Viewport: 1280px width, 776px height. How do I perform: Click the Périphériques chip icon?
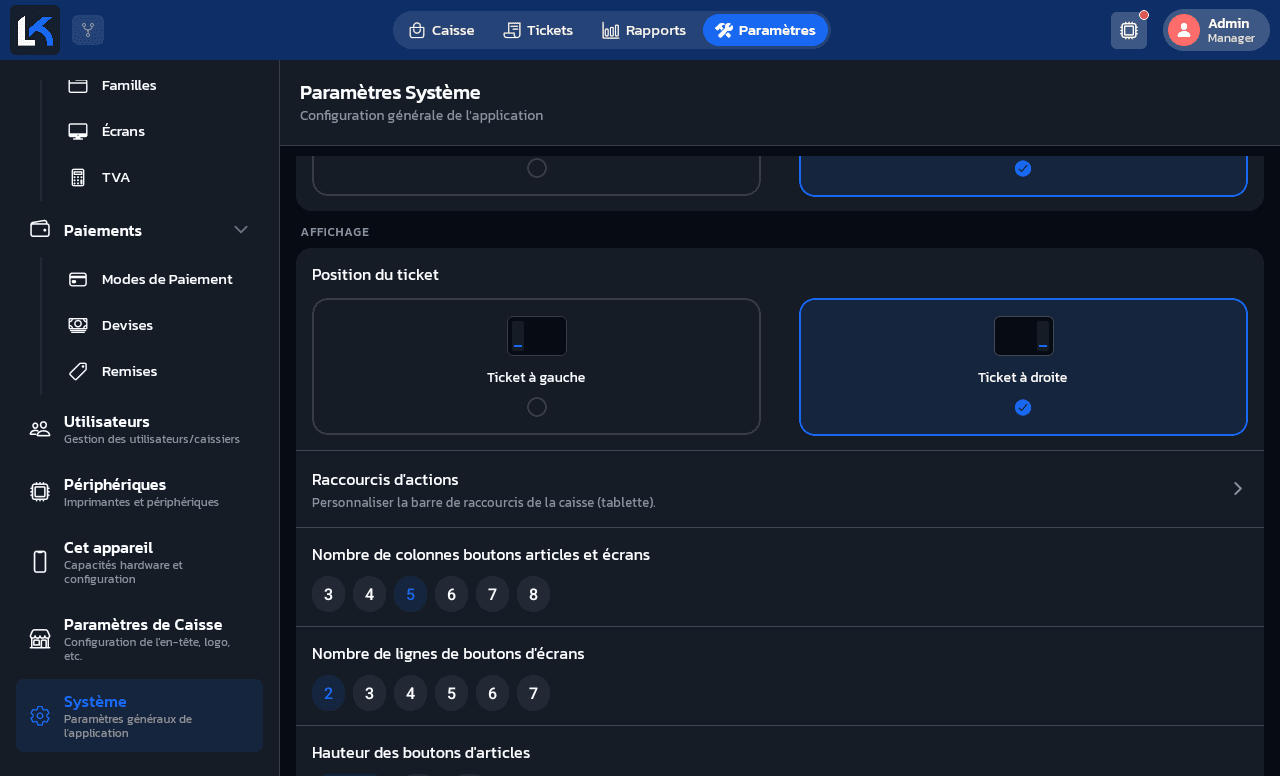pyautogui.click(x=40, y=492)
